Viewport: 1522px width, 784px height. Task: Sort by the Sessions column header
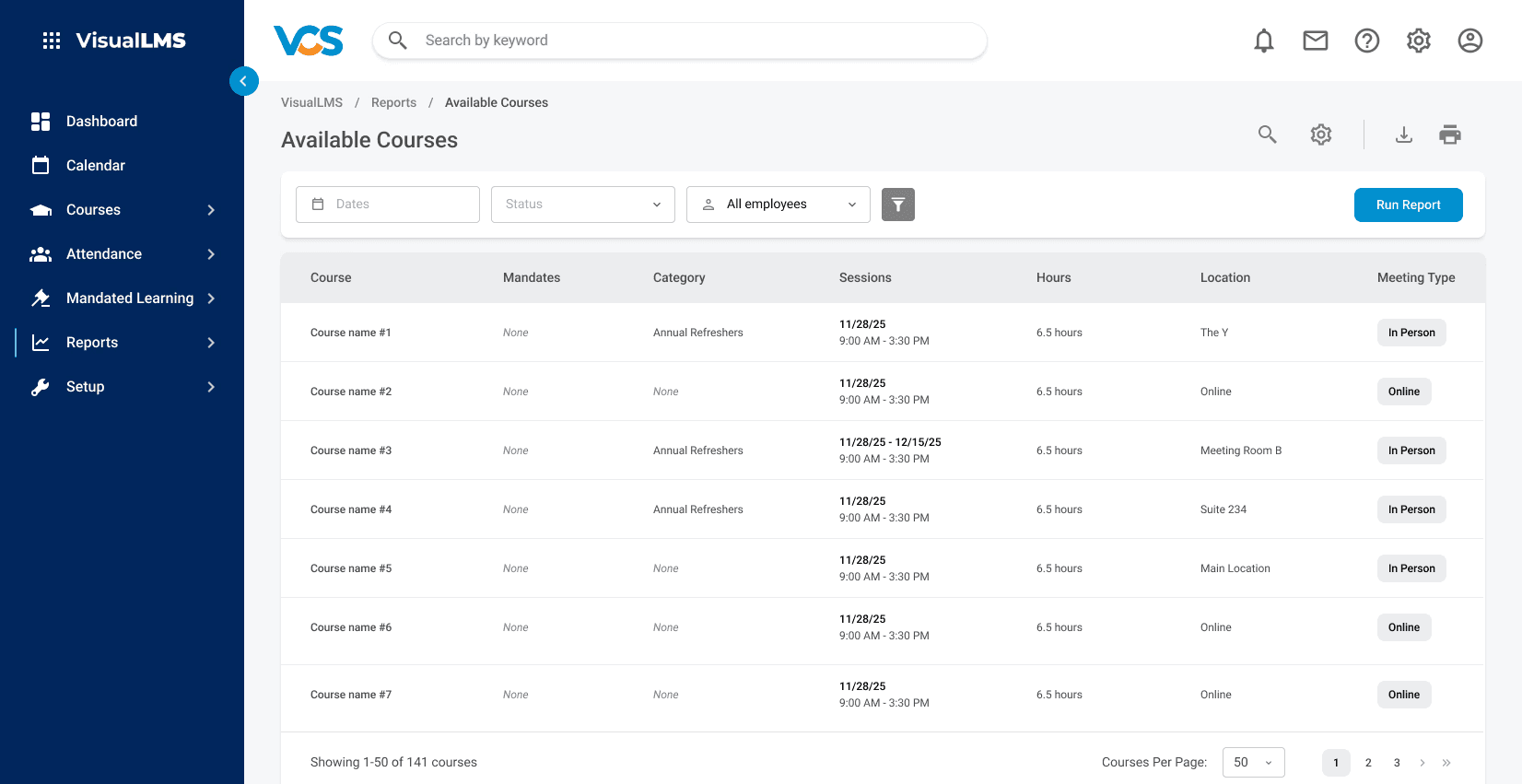pyautogui.click(x=865, y=277)
